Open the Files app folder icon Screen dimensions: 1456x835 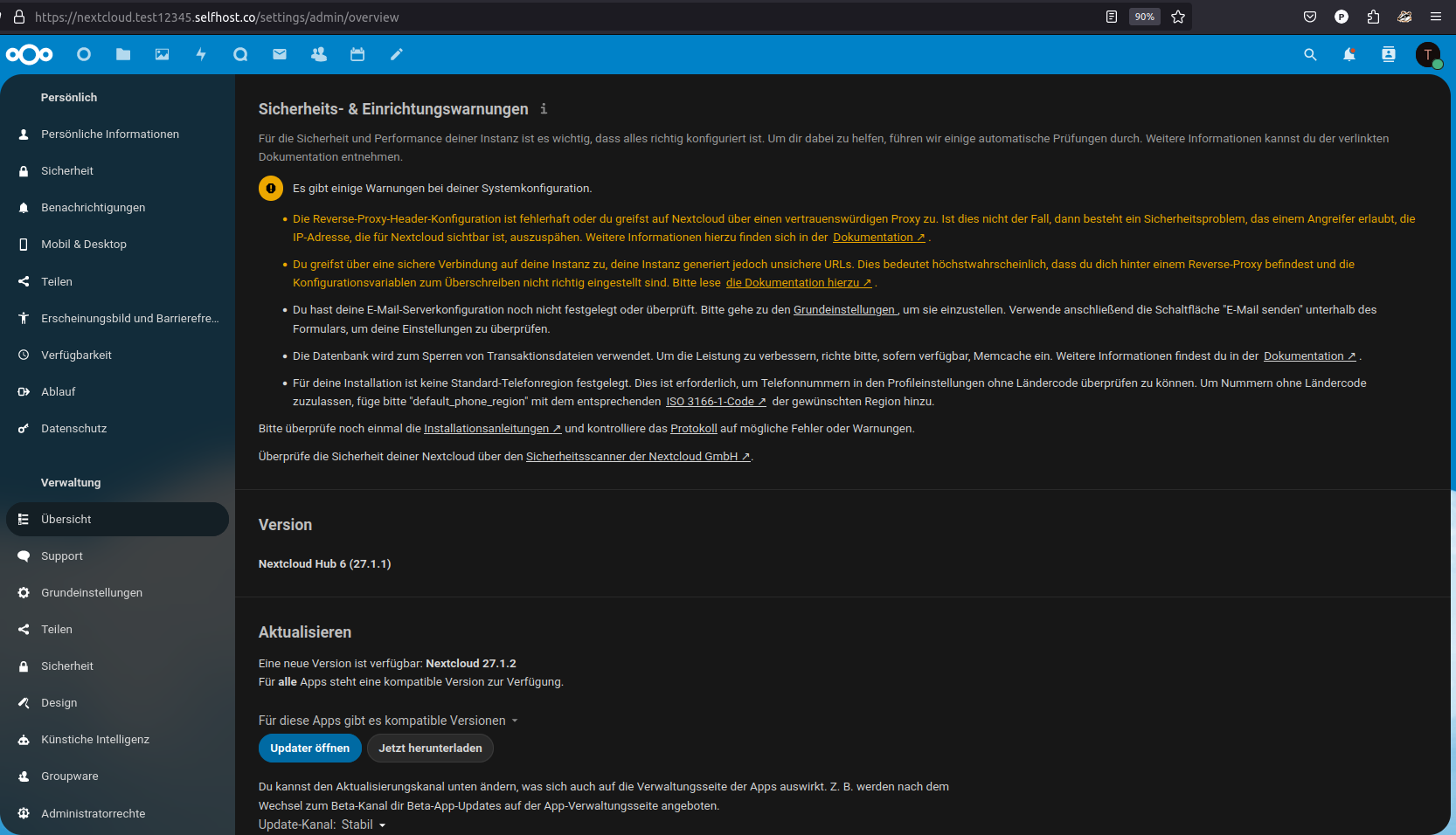[x=123, y=54]
